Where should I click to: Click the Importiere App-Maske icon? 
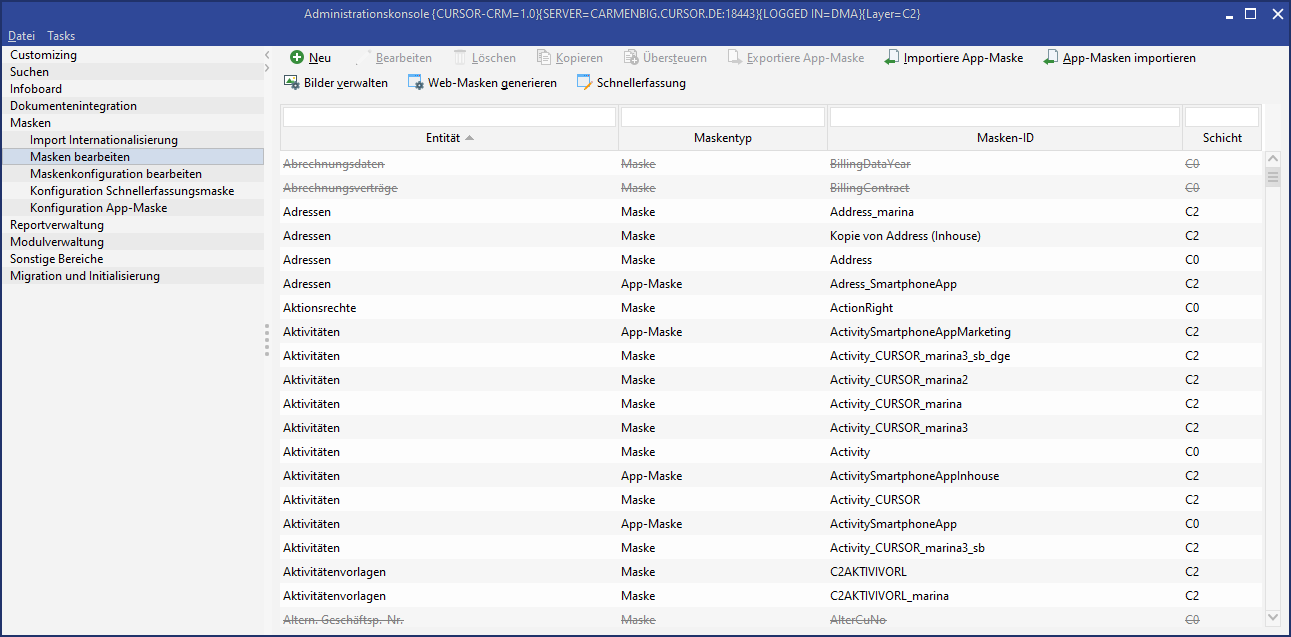(x=892, y=58)
